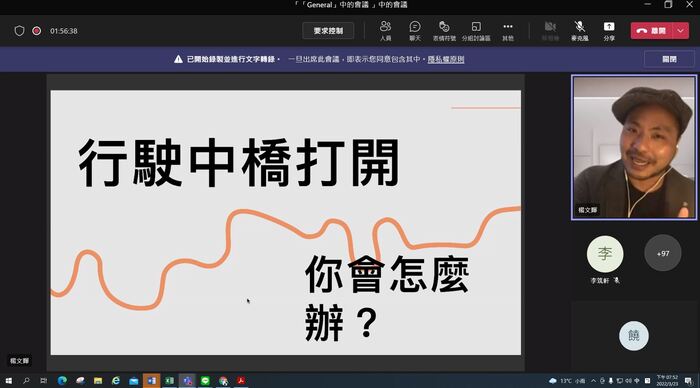The height and width of the screenshot is (388, 700).
Task: Open Adobe Acrobat from the taskbar
Action: (x=241, y=381)
